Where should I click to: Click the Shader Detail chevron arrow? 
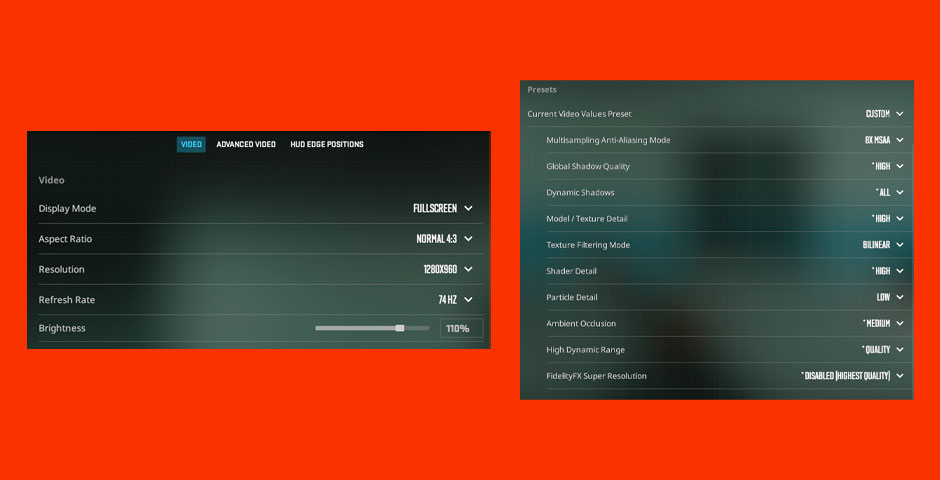tap(900, 271)
